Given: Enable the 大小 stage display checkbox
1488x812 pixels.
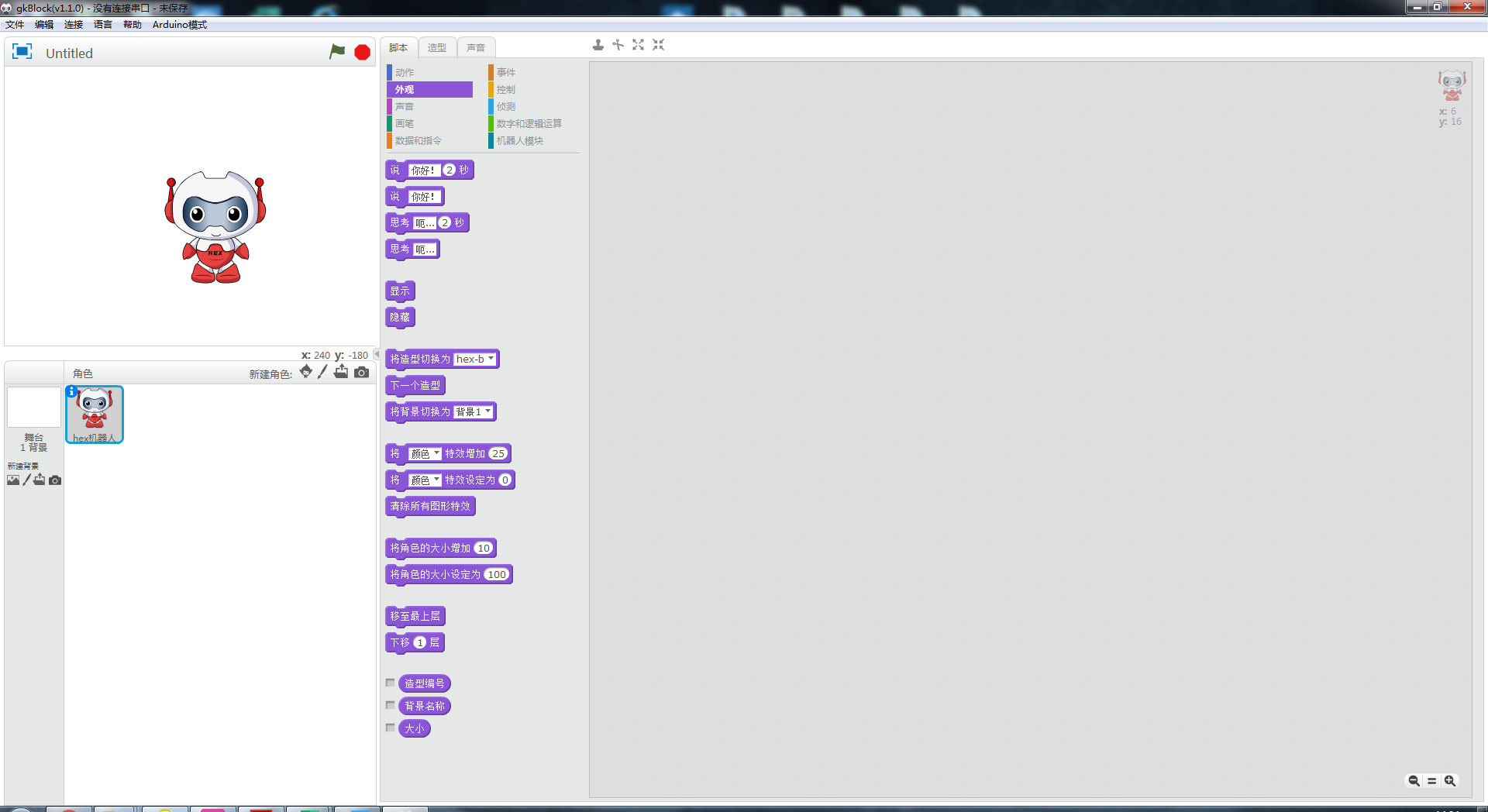Looking at the screenshot, I should [390, 727].
